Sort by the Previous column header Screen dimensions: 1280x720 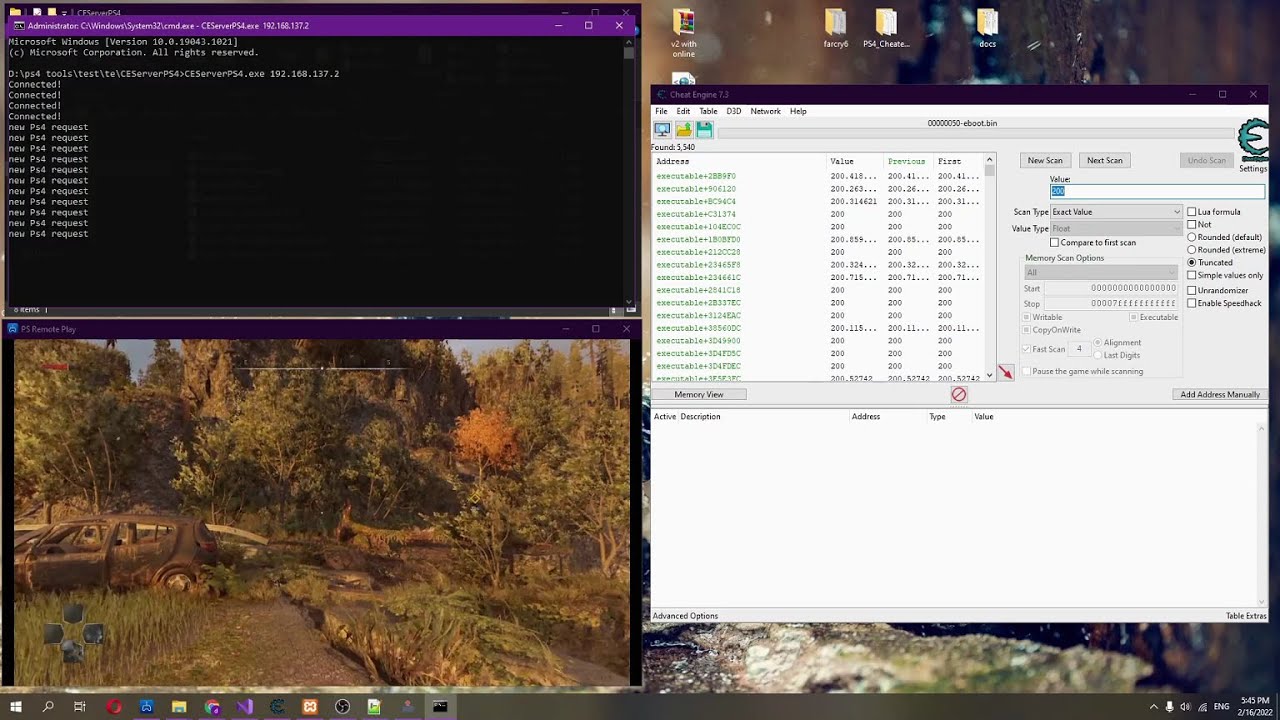click(908, 161)
